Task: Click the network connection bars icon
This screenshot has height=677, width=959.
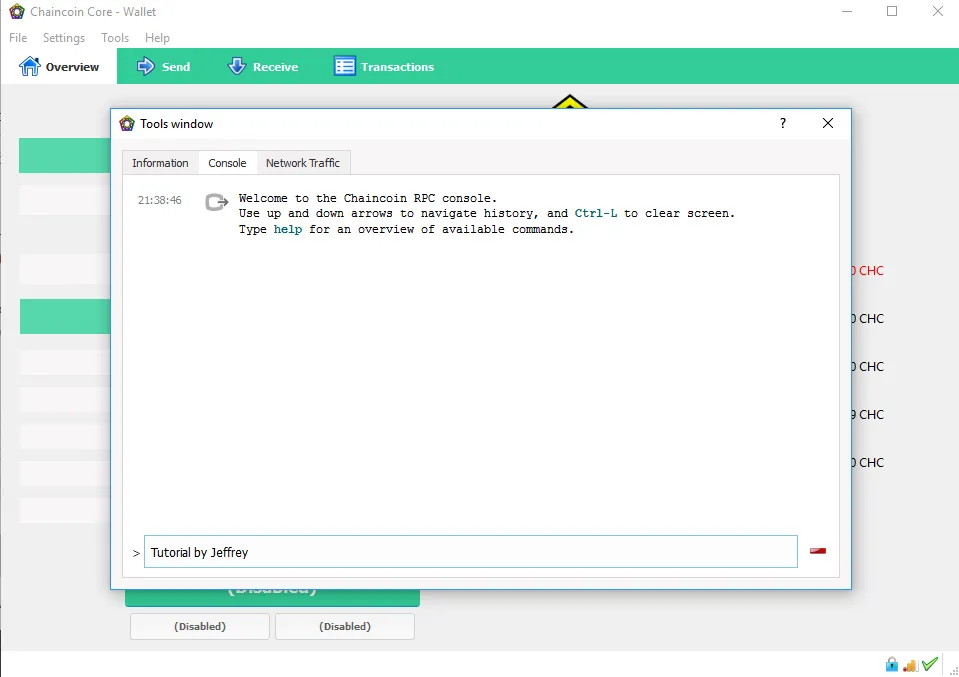Action: point(910,665)
